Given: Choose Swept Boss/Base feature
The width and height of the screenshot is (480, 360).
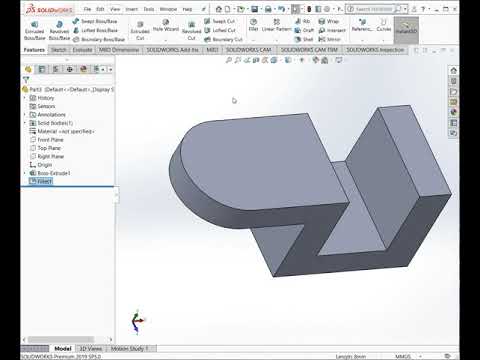Looking at the screenshot, I should [95, 21].
